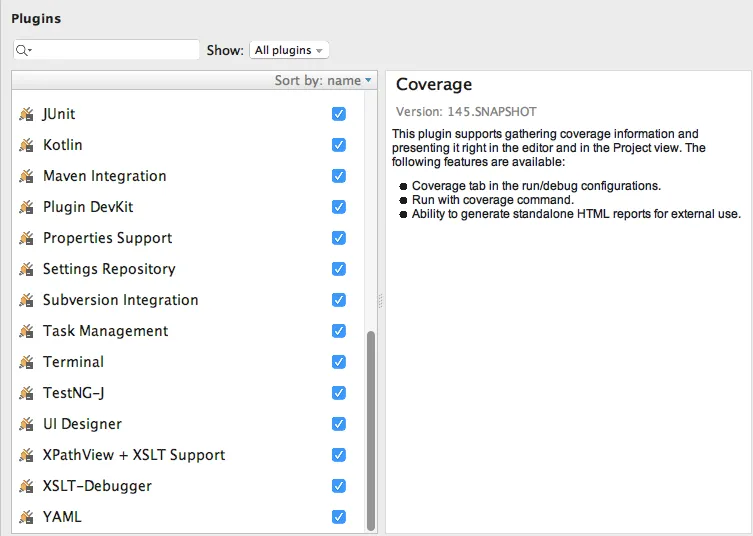
Task: Select the Settings Repository entry
Action: 188,269
